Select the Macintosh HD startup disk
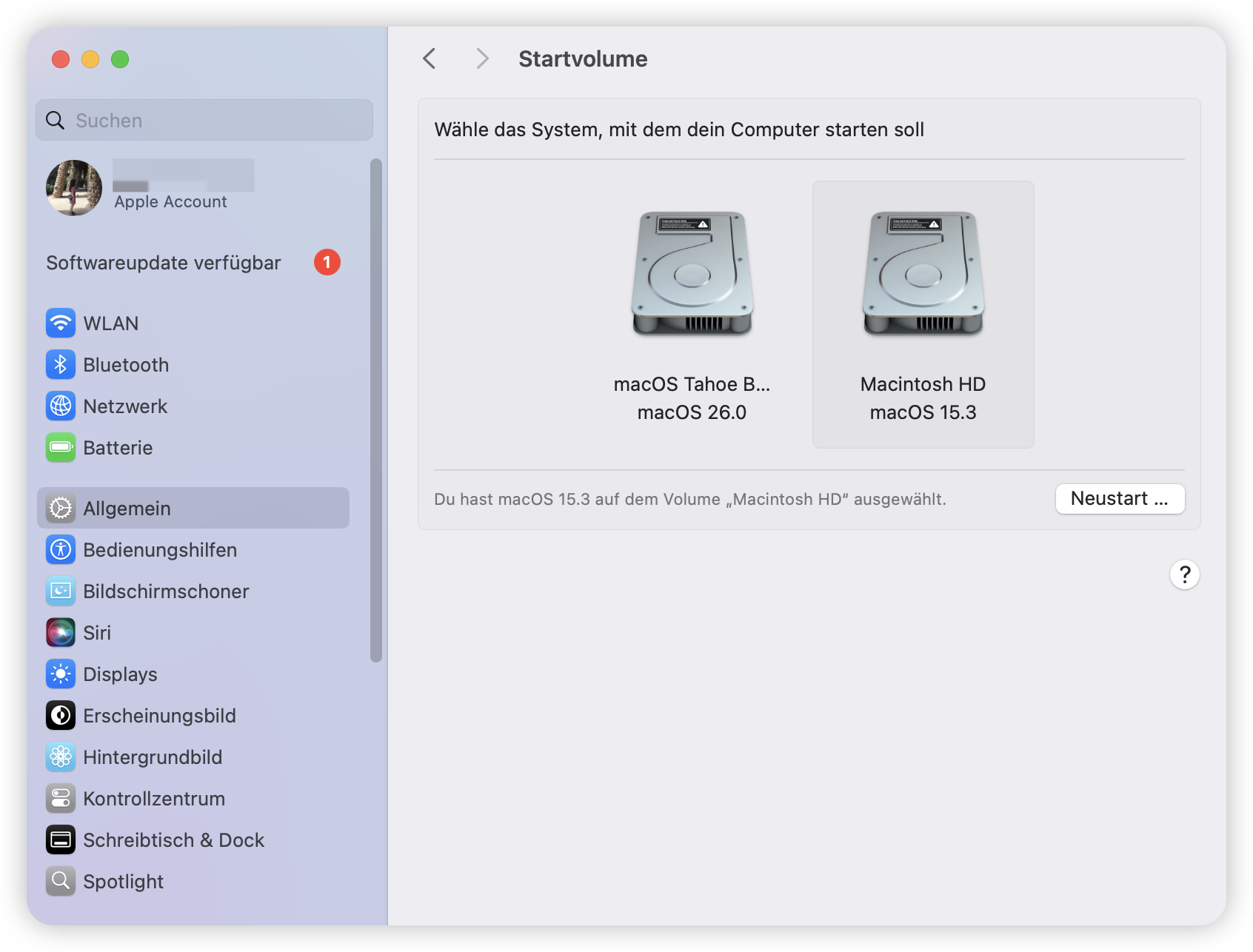This screenshot has height=952, width=1253. (x=923, y=315)
